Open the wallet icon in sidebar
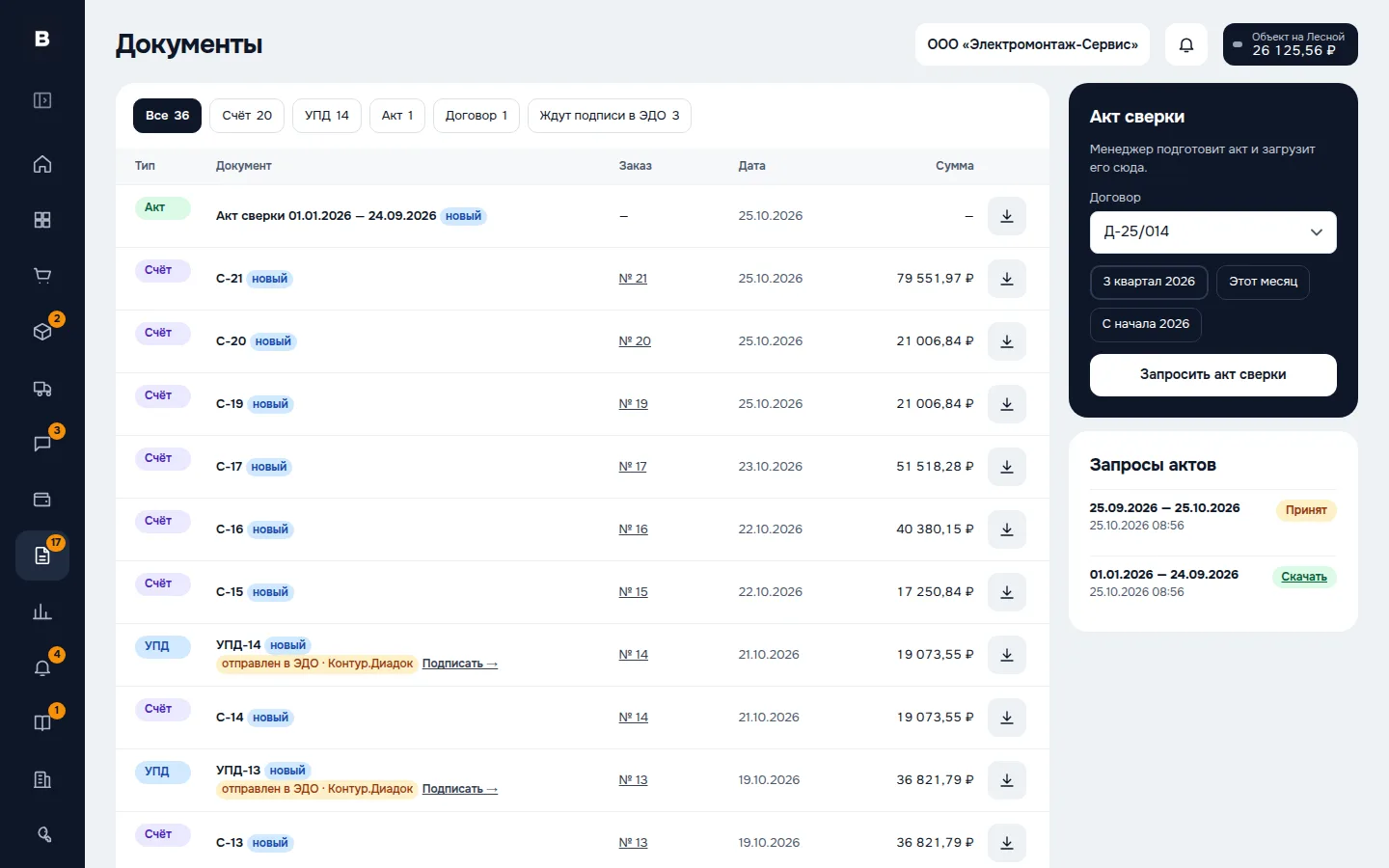The width and height of the screenshot is (1389, 868). click(x=42, y=500)
